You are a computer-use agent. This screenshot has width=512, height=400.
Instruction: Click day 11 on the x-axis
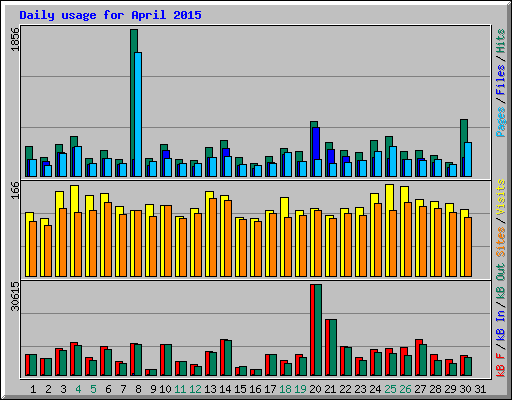(x=180, y=389)
